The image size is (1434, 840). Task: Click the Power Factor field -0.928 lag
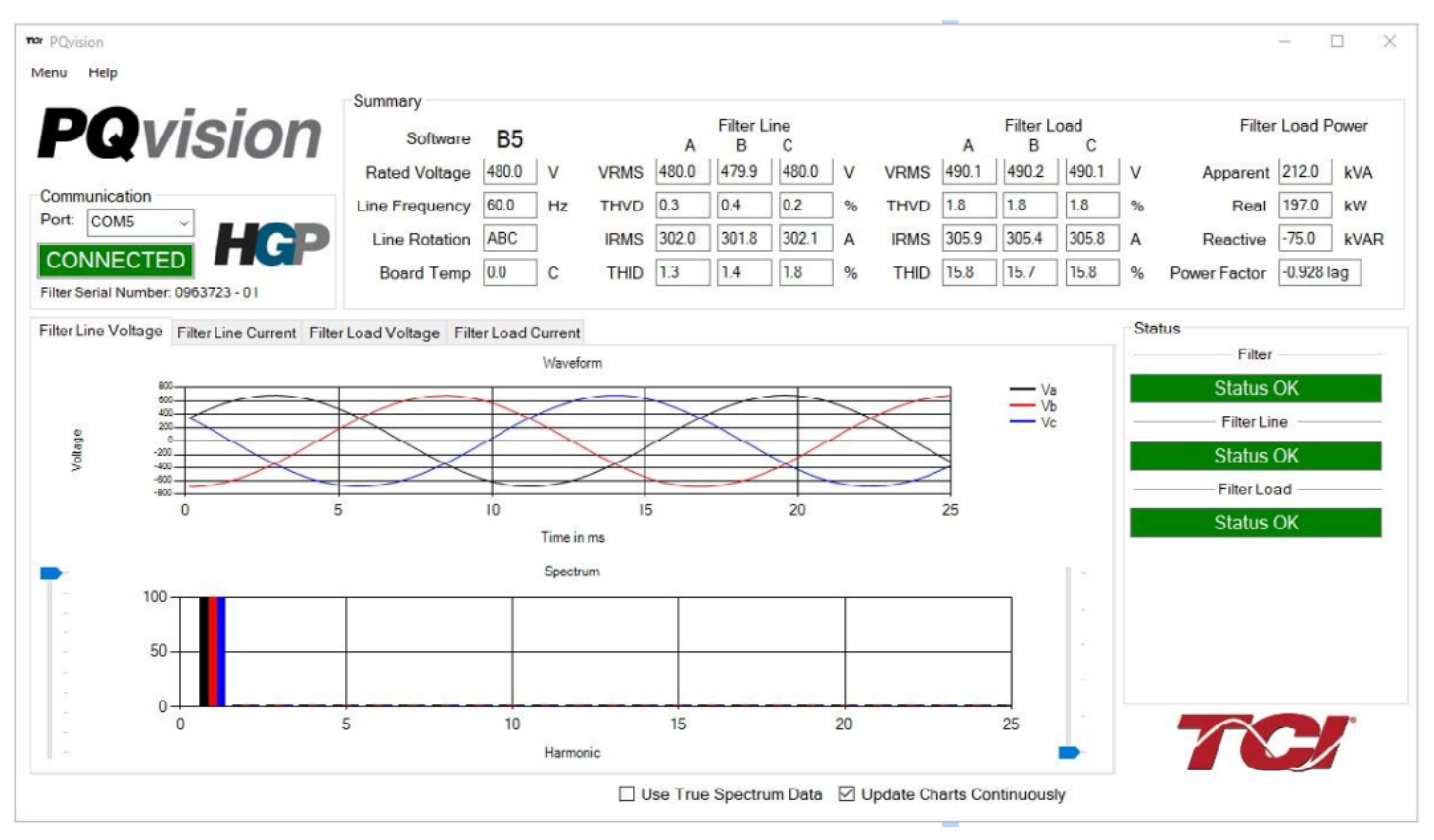pyautogui.click(x=1319, y=273)
